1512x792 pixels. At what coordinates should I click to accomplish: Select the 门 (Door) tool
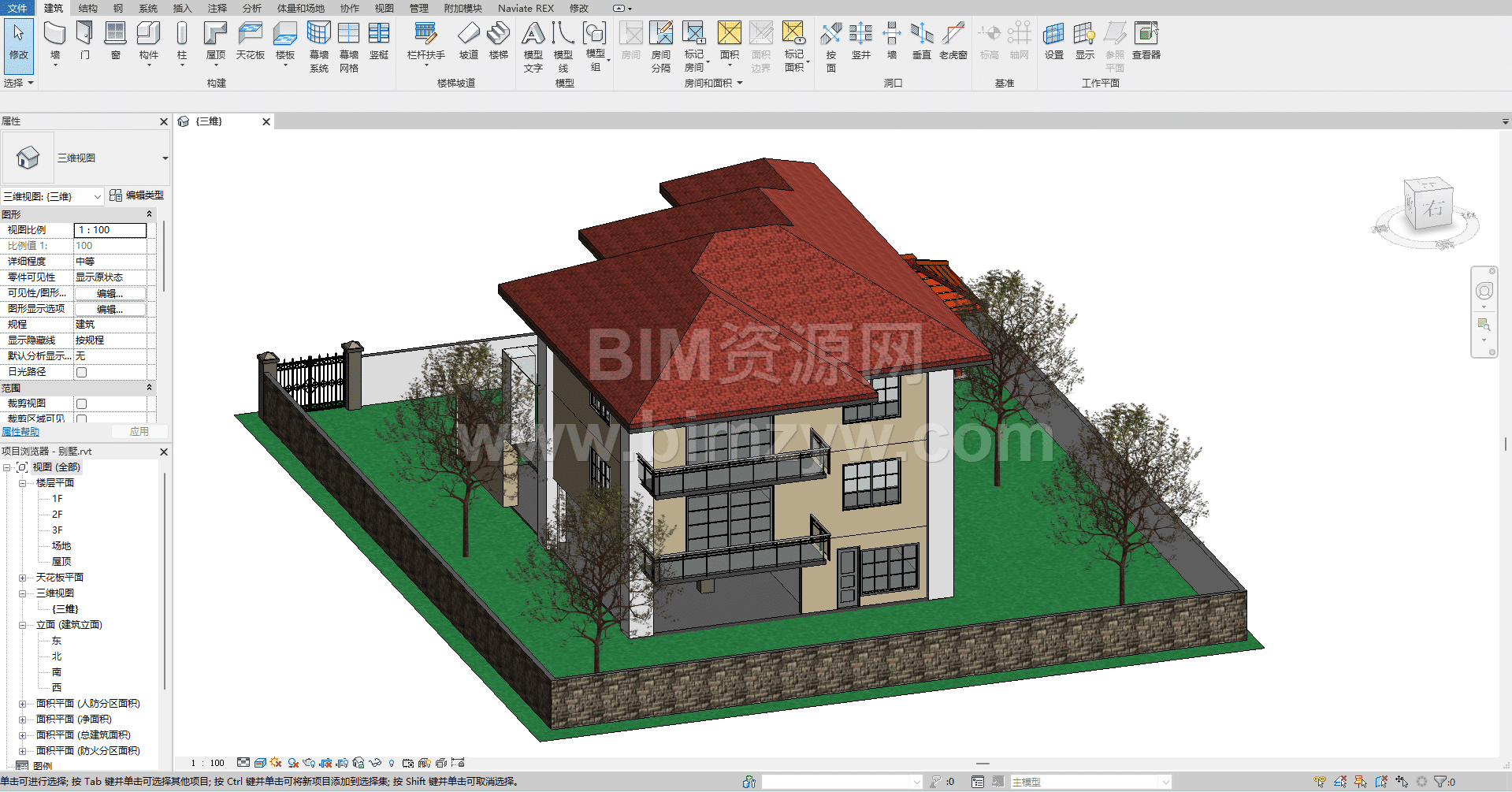85,41
